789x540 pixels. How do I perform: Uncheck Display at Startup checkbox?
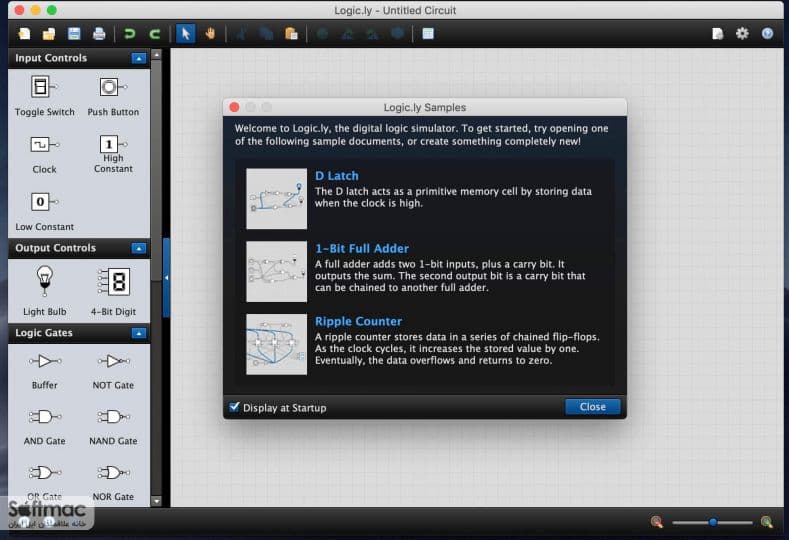click(234, 407)
